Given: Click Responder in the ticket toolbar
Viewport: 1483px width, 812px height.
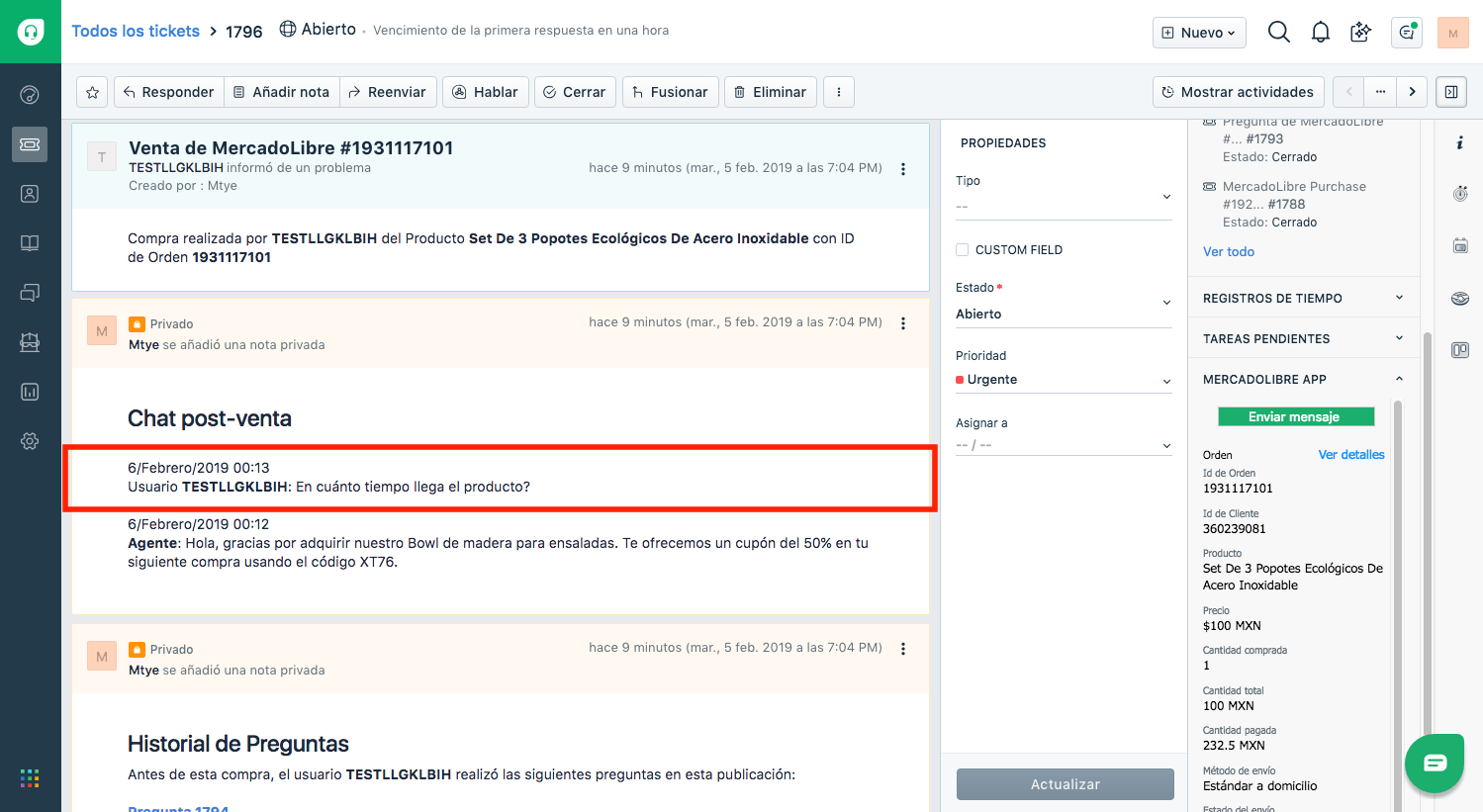Looking at the screenshot, I should point(168,92).
